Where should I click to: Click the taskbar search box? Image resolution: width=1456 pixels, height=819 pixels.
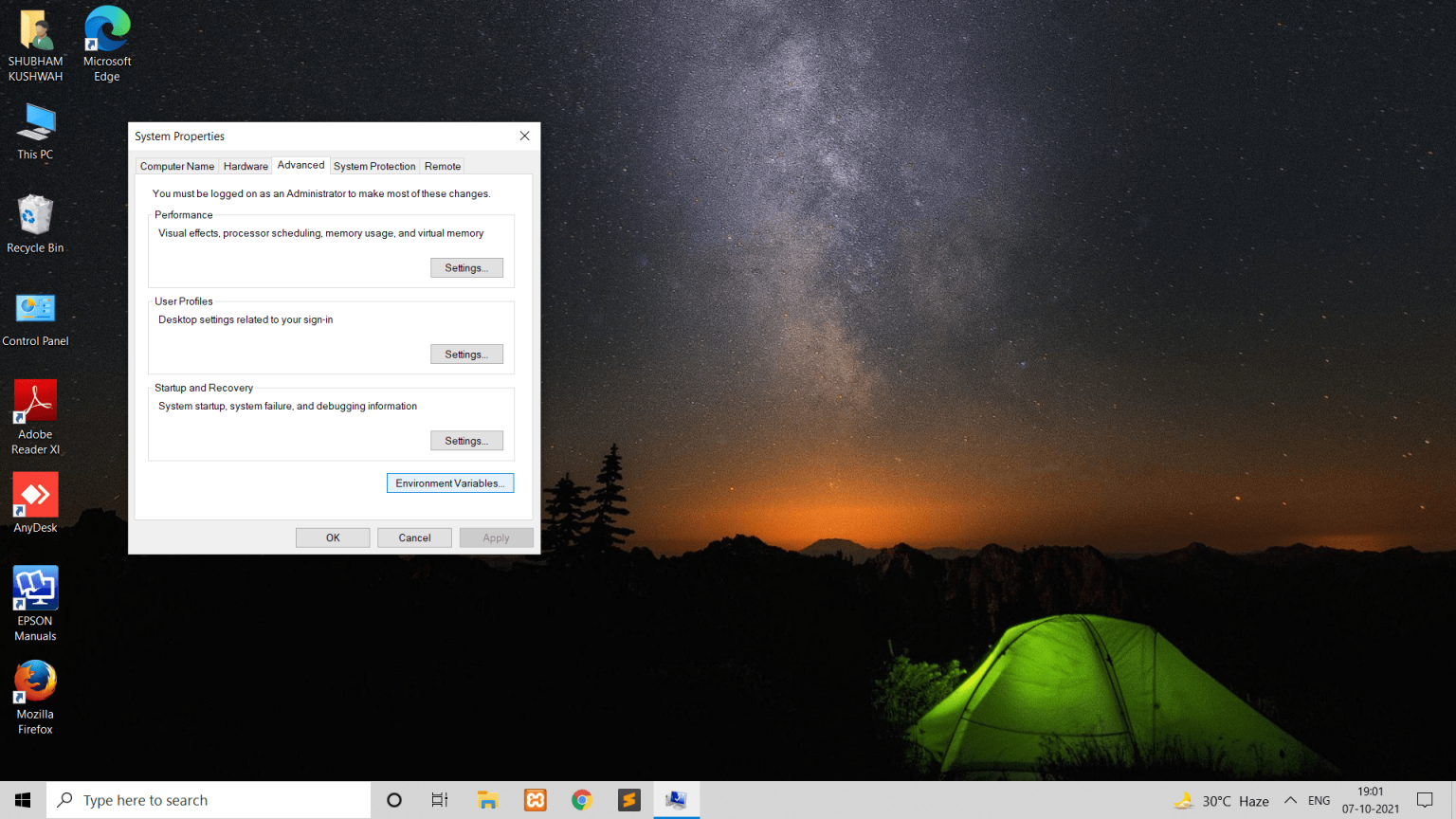click(x=209, y=800)
